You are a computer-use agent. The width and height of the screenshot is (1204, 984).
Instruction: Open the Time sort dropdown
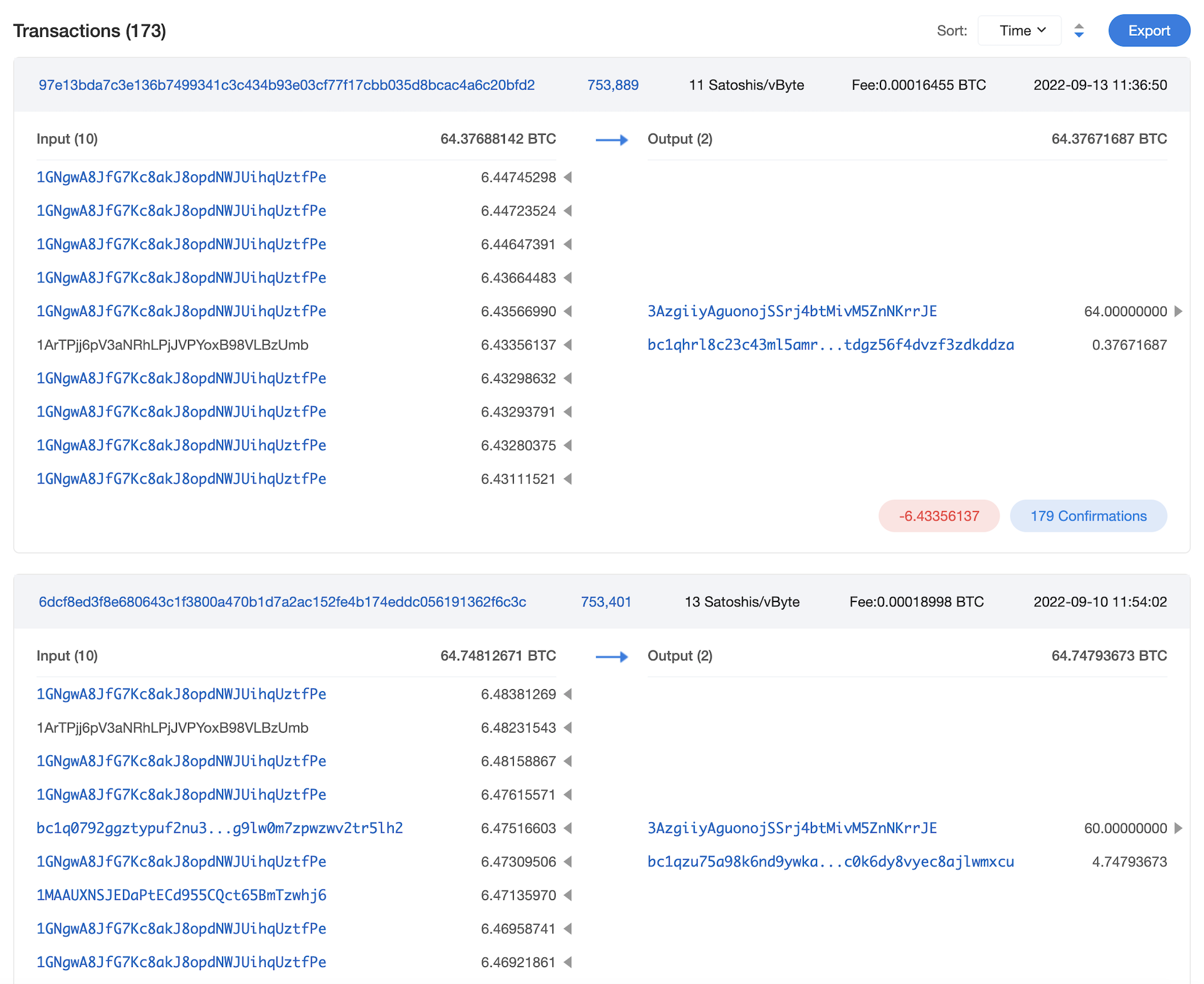tap(1019, 31)
